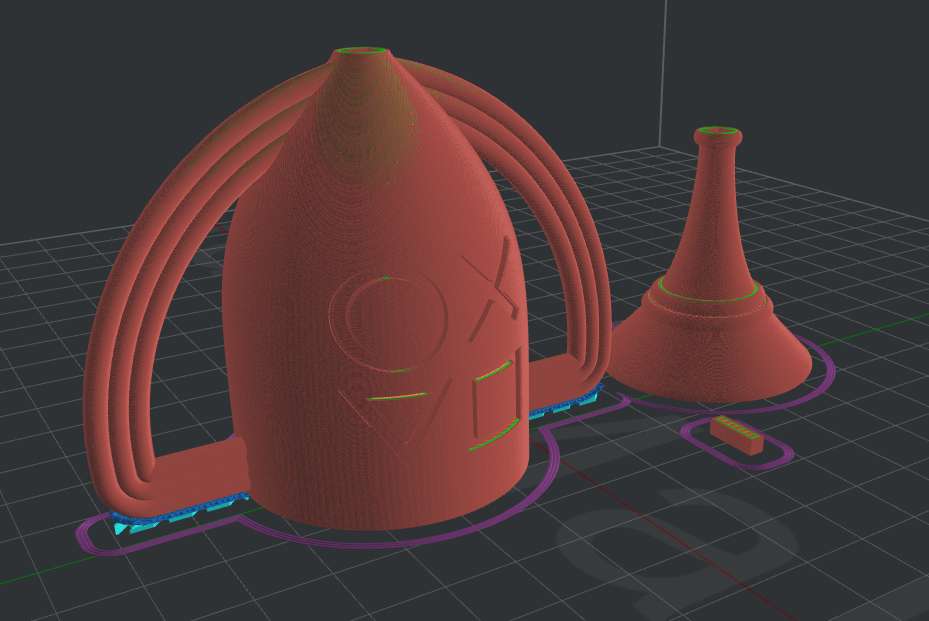Click the top opening of the dome model

point(361,52)
